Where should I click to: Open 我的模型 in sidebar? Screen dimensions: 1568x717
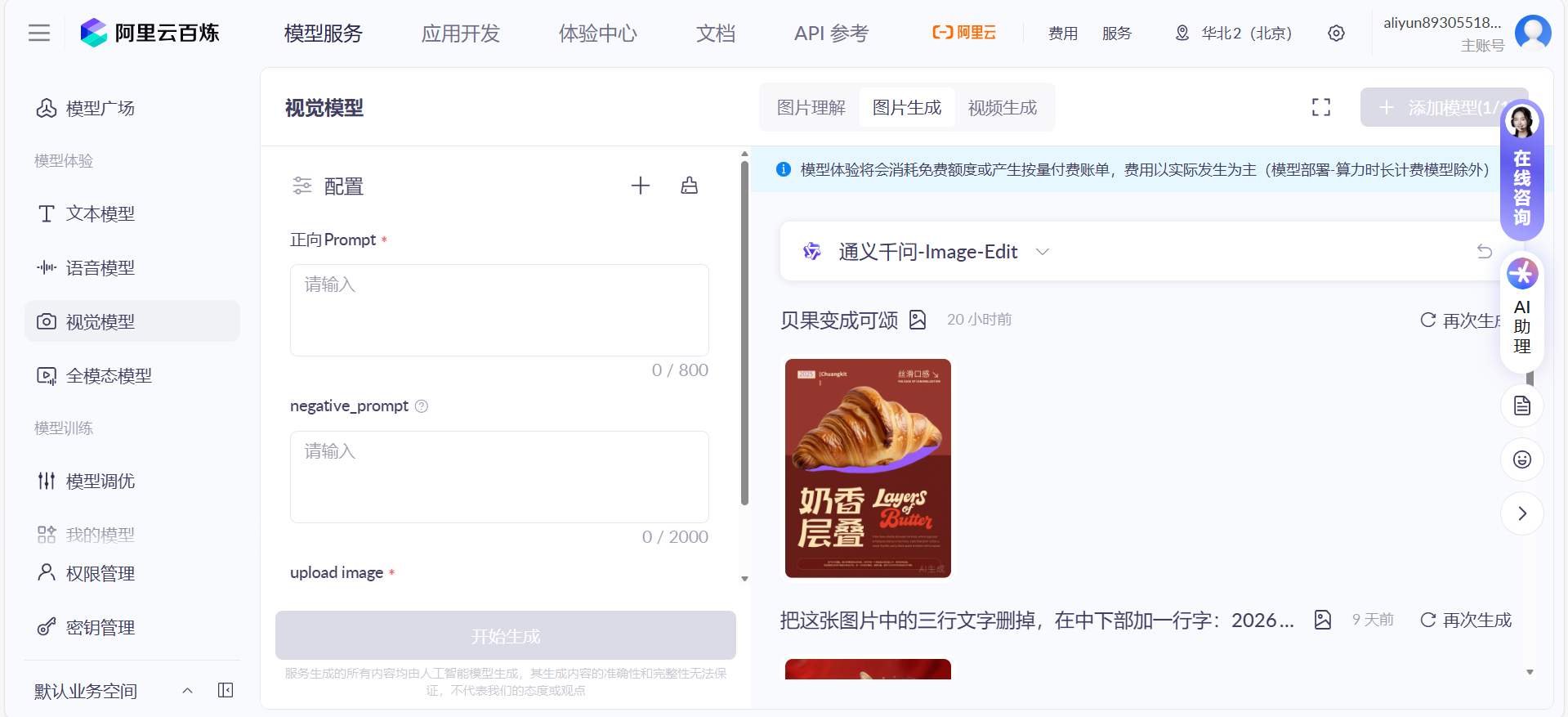pos(132,535)
